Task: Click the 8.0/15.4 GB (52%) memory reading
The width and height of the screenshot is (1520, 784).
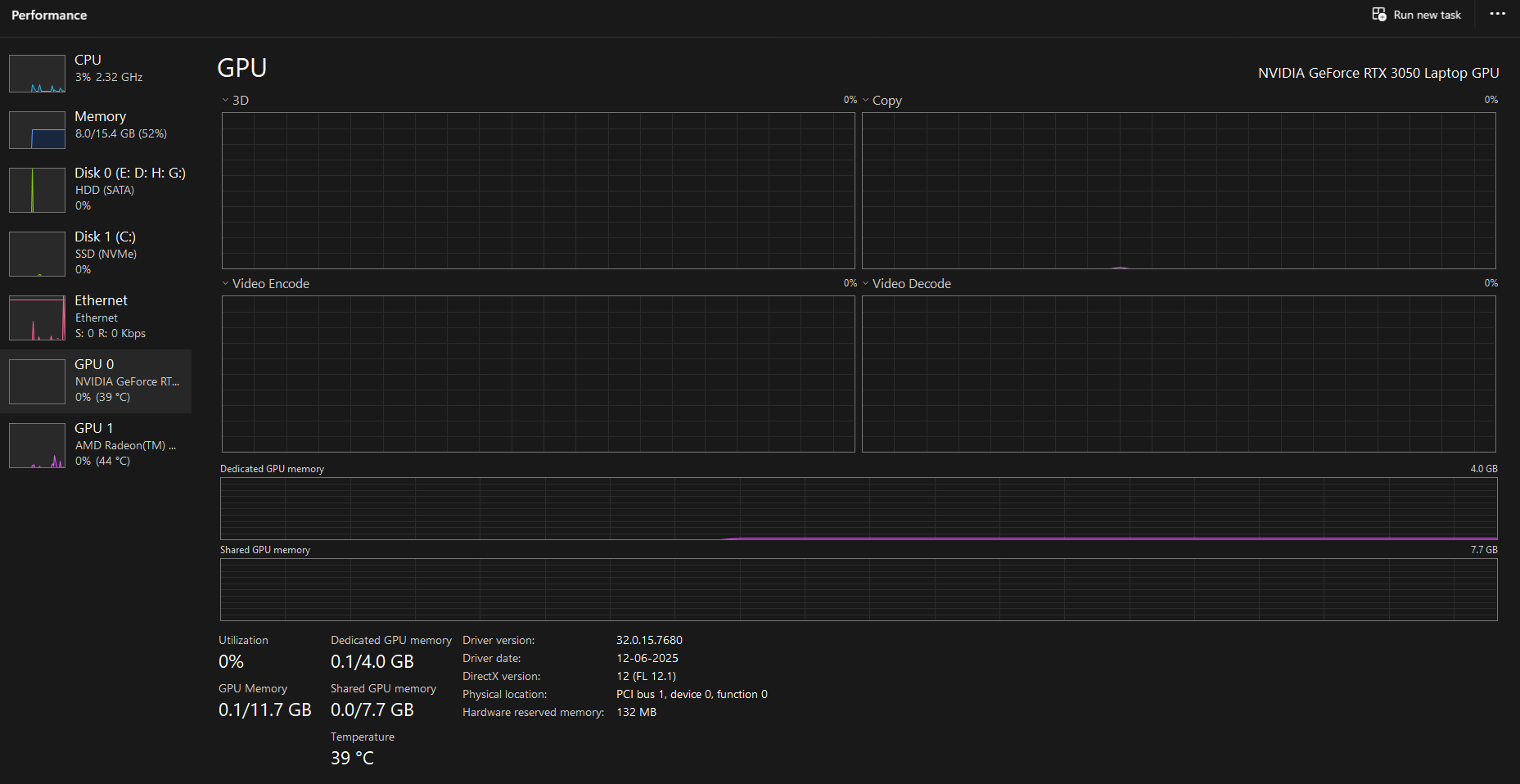Action: coord(121,133)
